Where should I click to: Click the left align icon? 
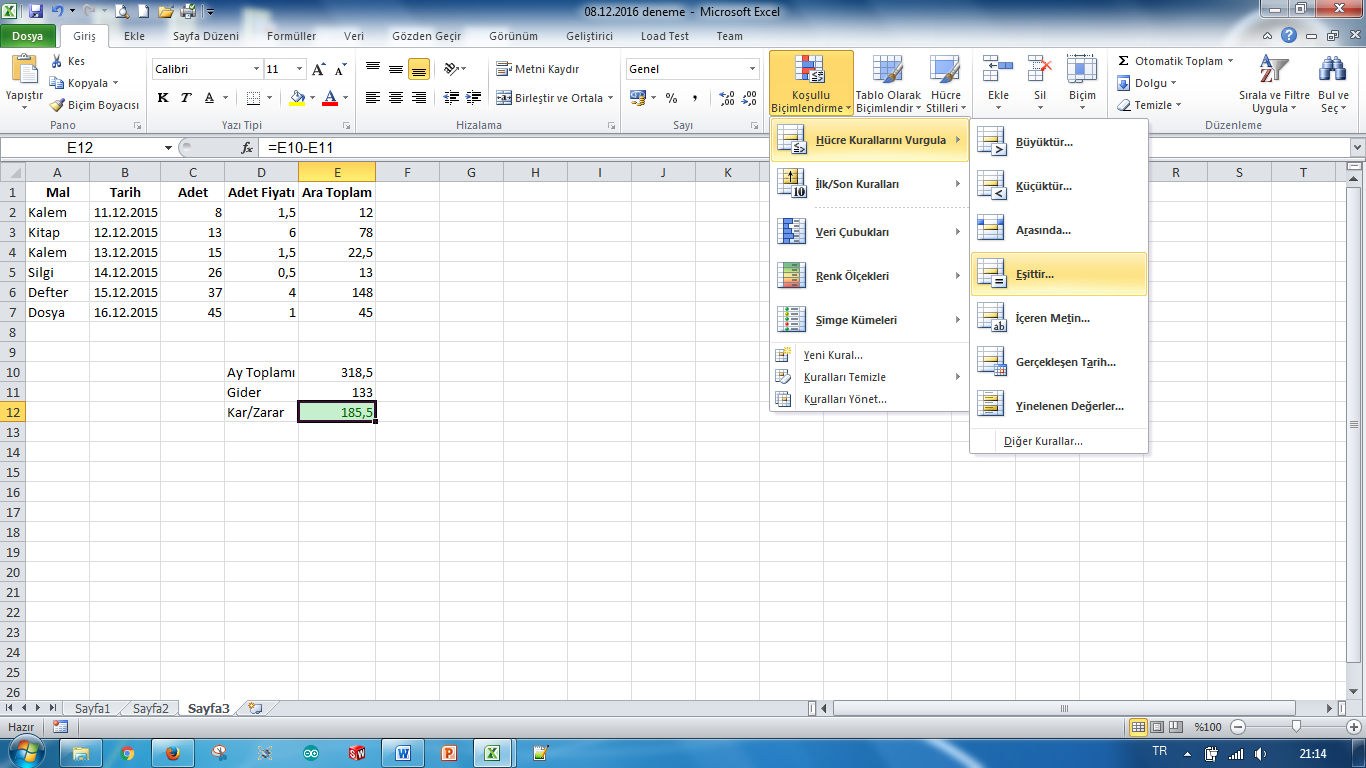click(373, 98)
